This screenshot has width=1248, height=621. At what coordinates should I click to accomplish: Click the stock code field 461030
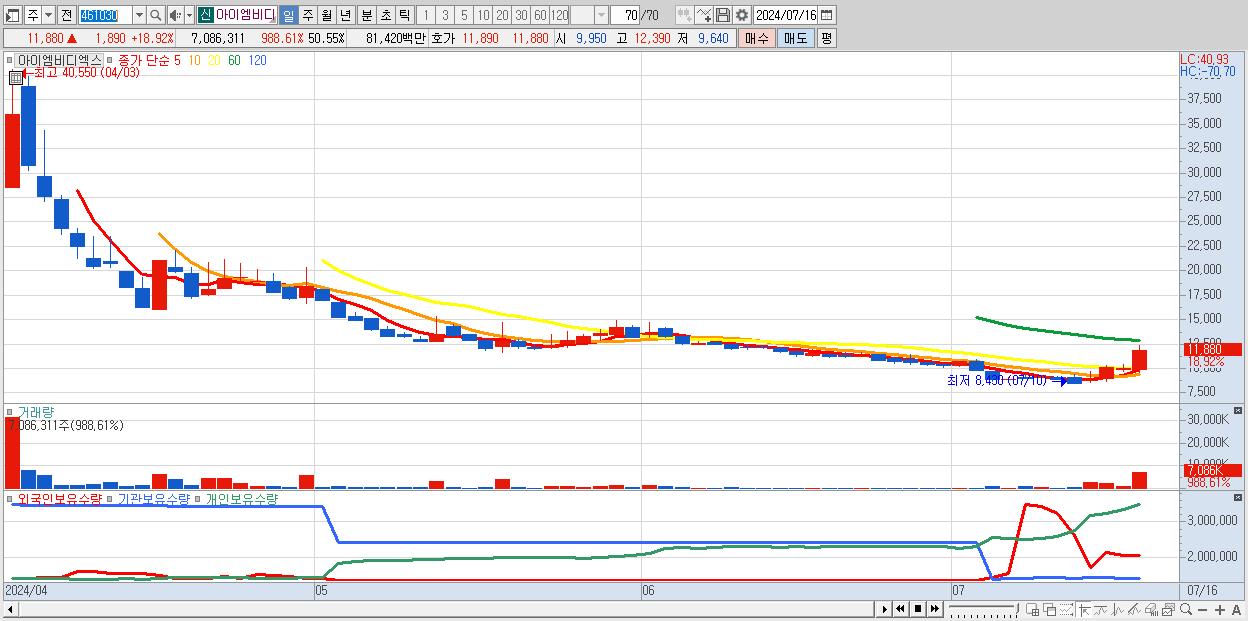[105, 15]
